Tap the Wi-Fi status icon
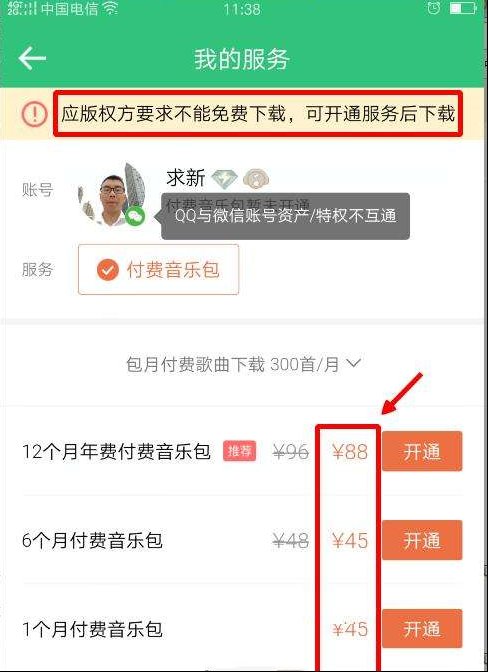The width and height of the screenshot is (488, 672). (x=110, y=8)
